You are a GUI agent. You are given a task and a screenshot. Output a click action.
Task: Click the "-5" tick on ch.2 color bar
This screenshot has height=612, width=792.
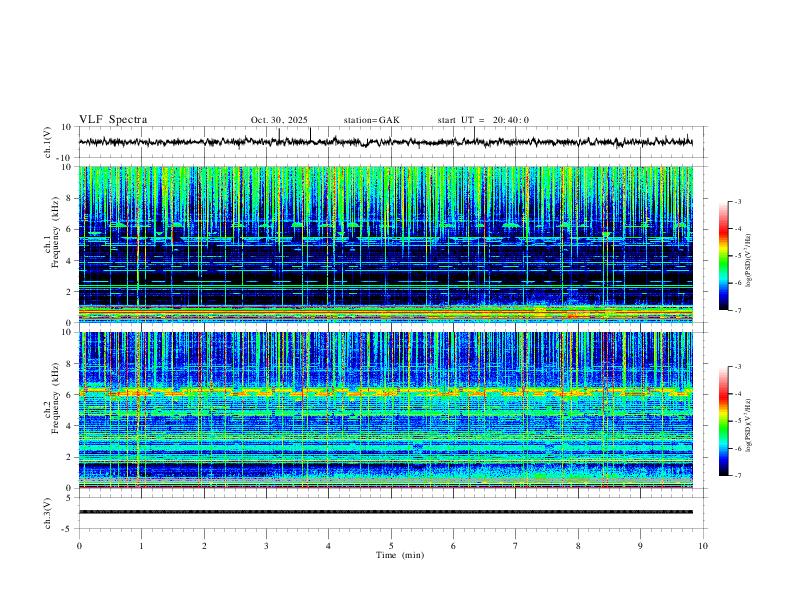pyautogui.click(x=737, y=421)
